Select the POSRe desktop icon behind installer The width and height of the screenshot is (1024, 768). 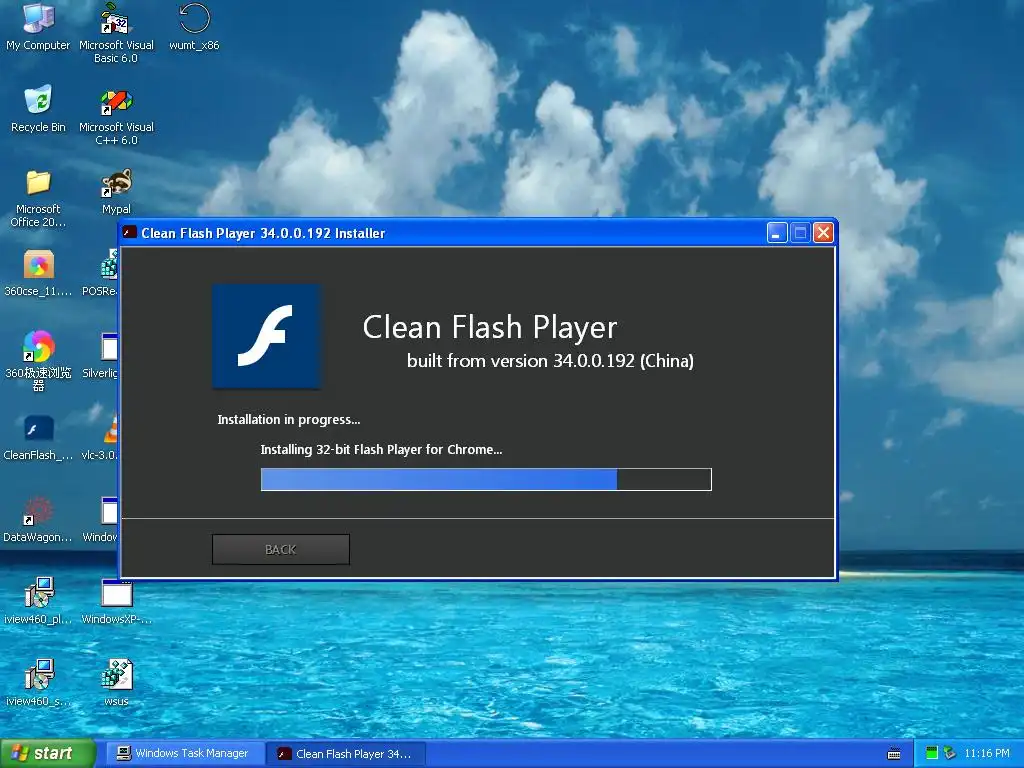pyautogui.click(x=101, y=274)
